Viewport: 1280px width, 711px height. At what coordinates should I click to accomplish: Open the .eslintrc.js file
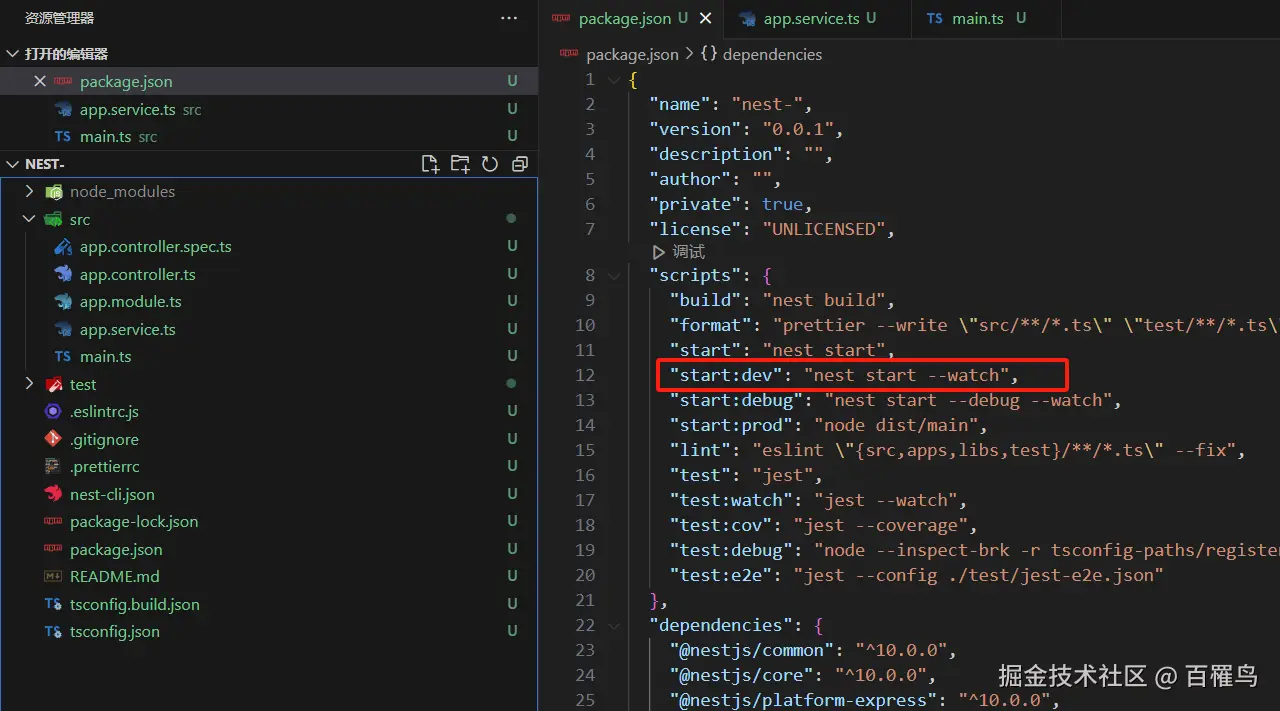point(104,411)
